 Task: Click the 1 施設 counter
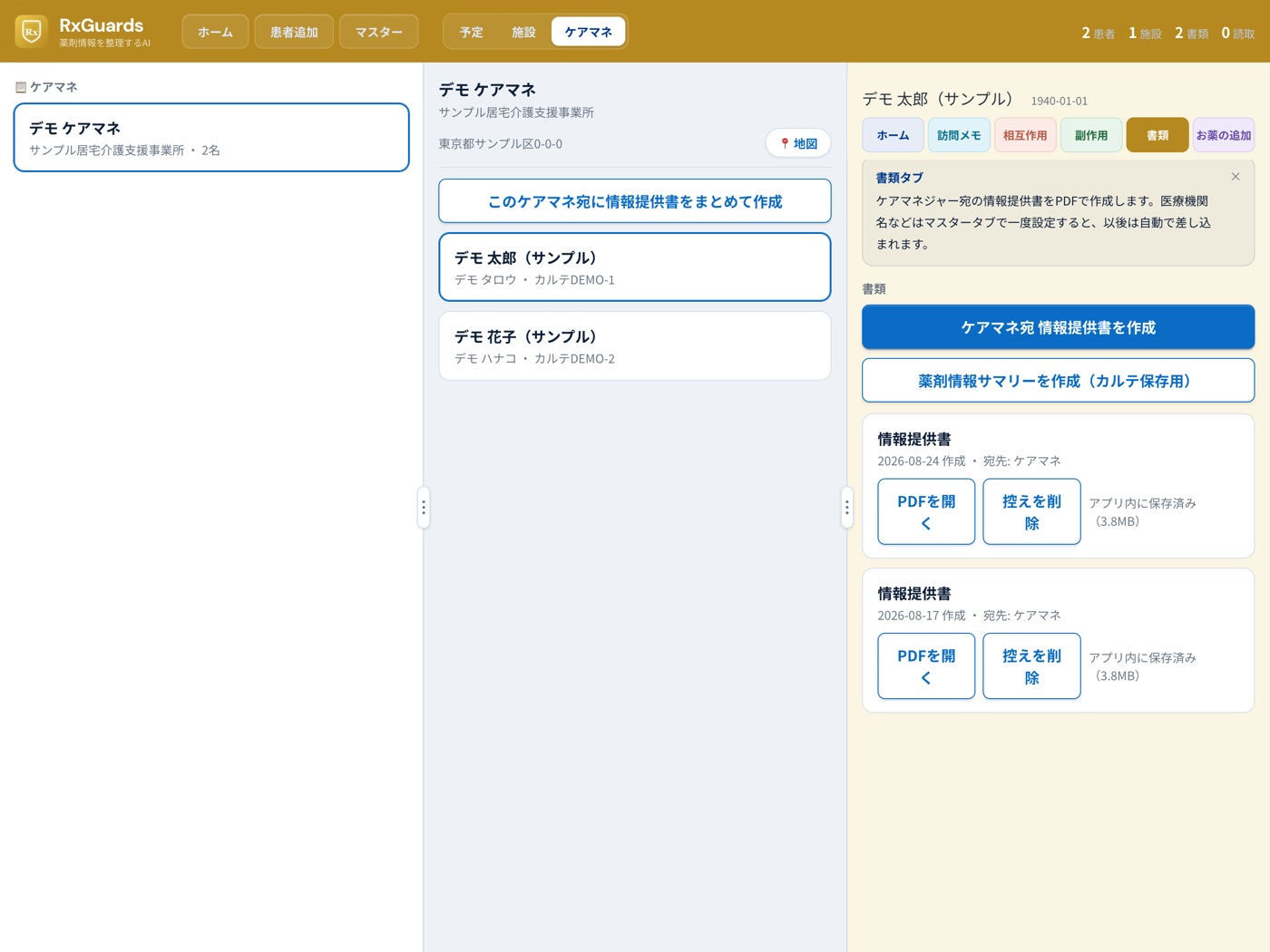tap(1145, 33)
